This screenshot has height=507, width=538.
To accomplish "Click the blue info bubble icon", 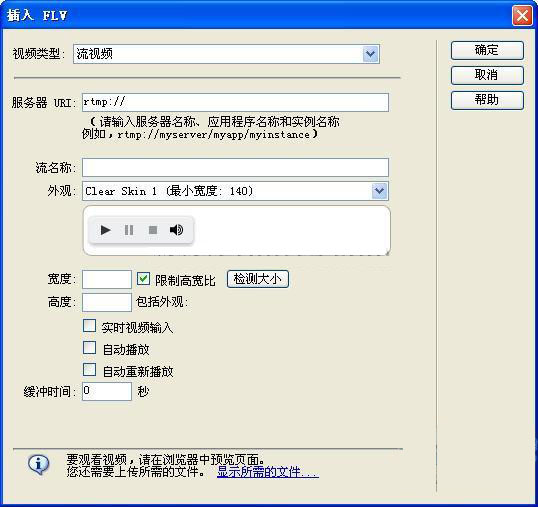I will coord(38,464).
